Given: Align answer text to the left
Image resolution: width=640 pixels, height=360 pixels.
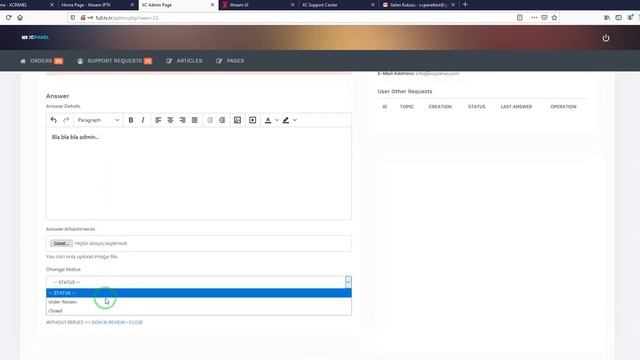Looking at the screenshot, I should 158,120.
